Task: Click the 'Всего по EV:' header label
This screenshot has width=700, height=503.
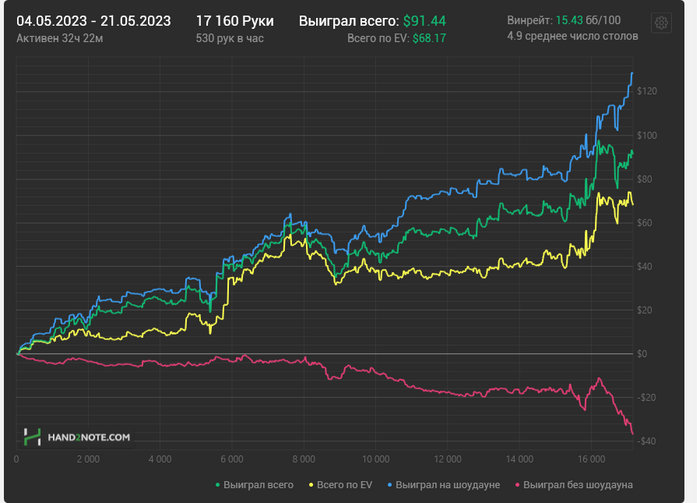Action: 378,38
